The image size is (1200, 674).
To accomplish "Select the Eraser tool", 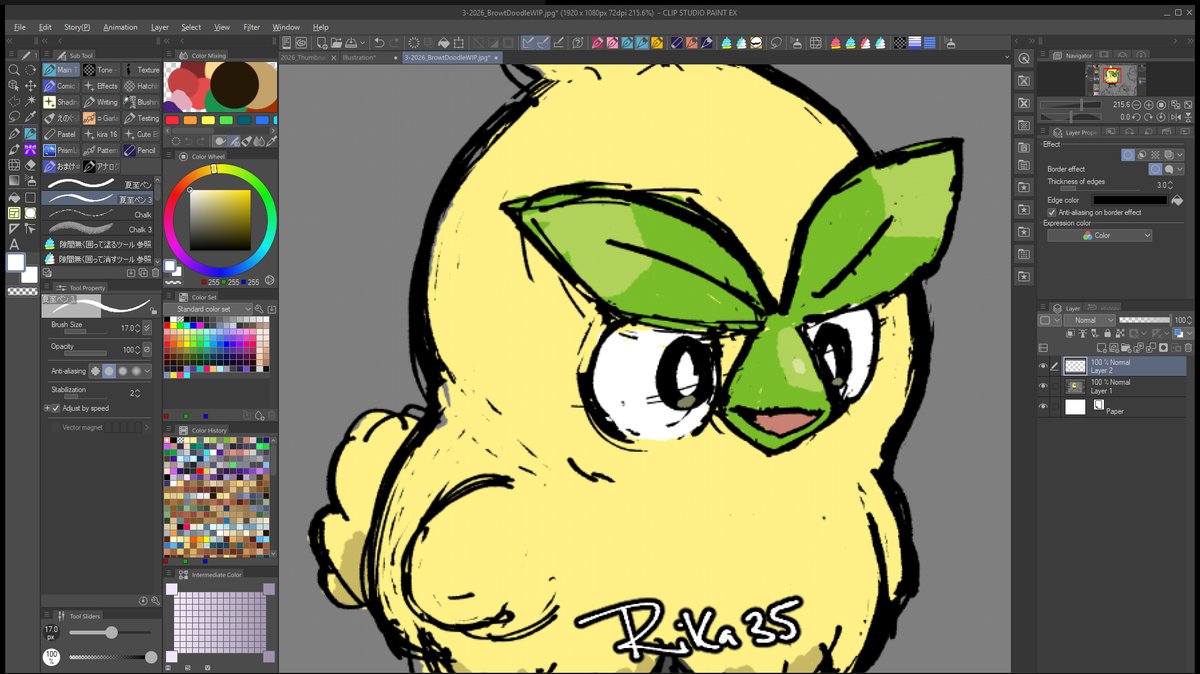I will coord(30,165).
